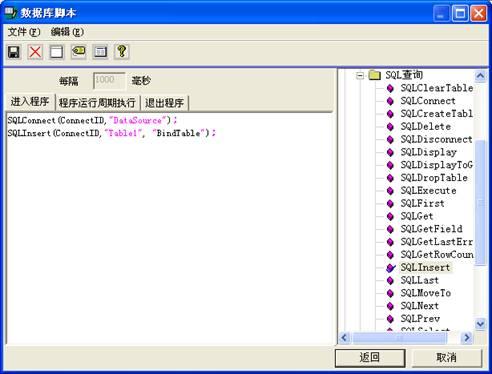Select the SQL查询 folder label

coord(404,75)
